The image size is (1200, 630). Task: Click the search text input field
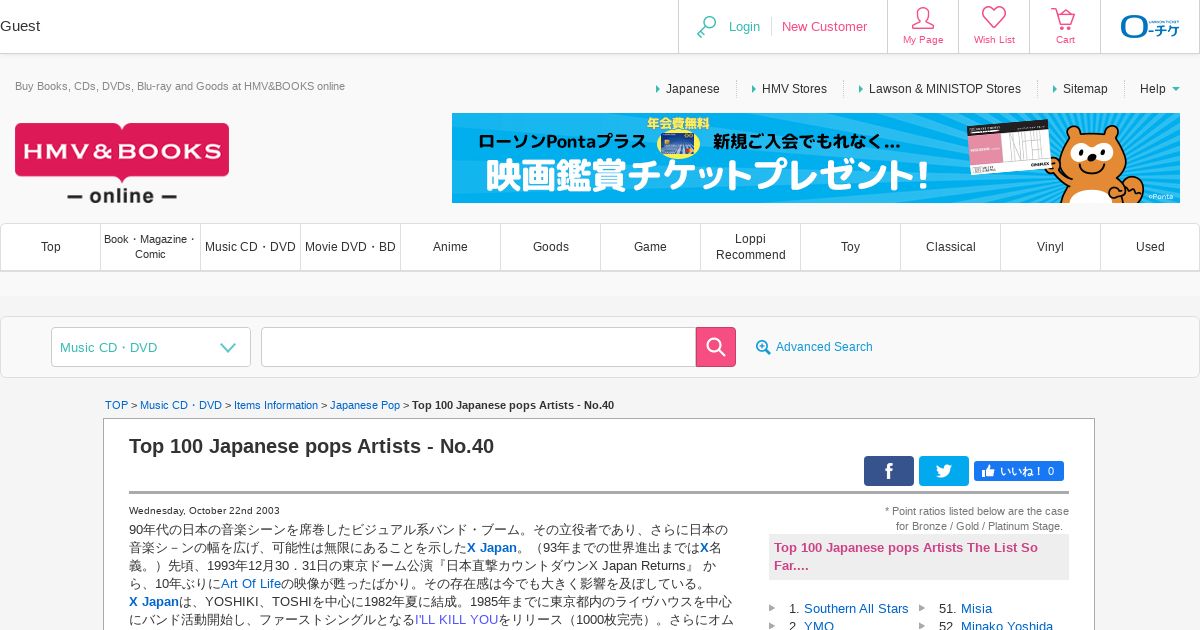pos(478,347)
